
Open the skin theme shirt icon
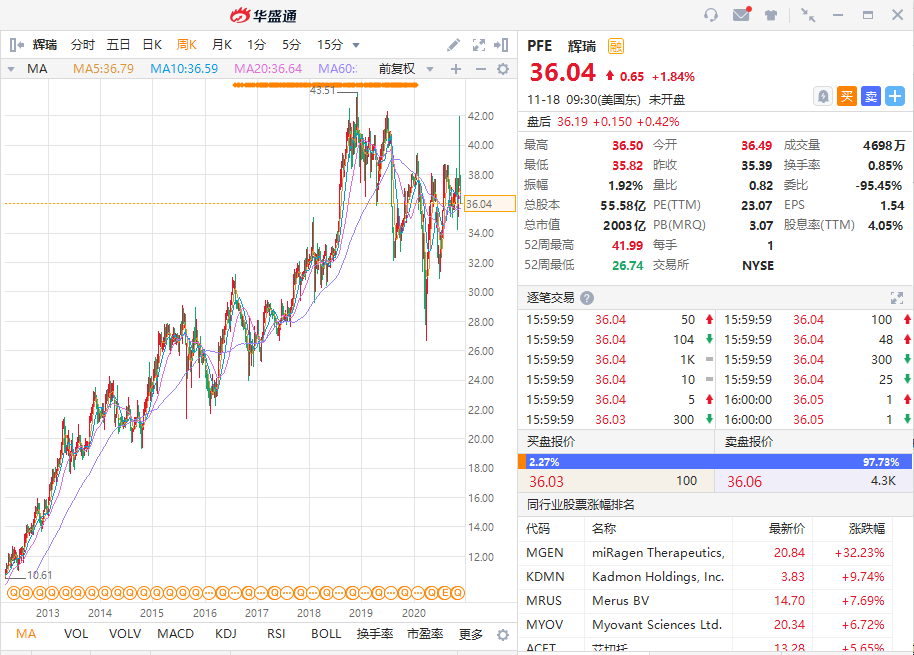(x=771, y=15)
